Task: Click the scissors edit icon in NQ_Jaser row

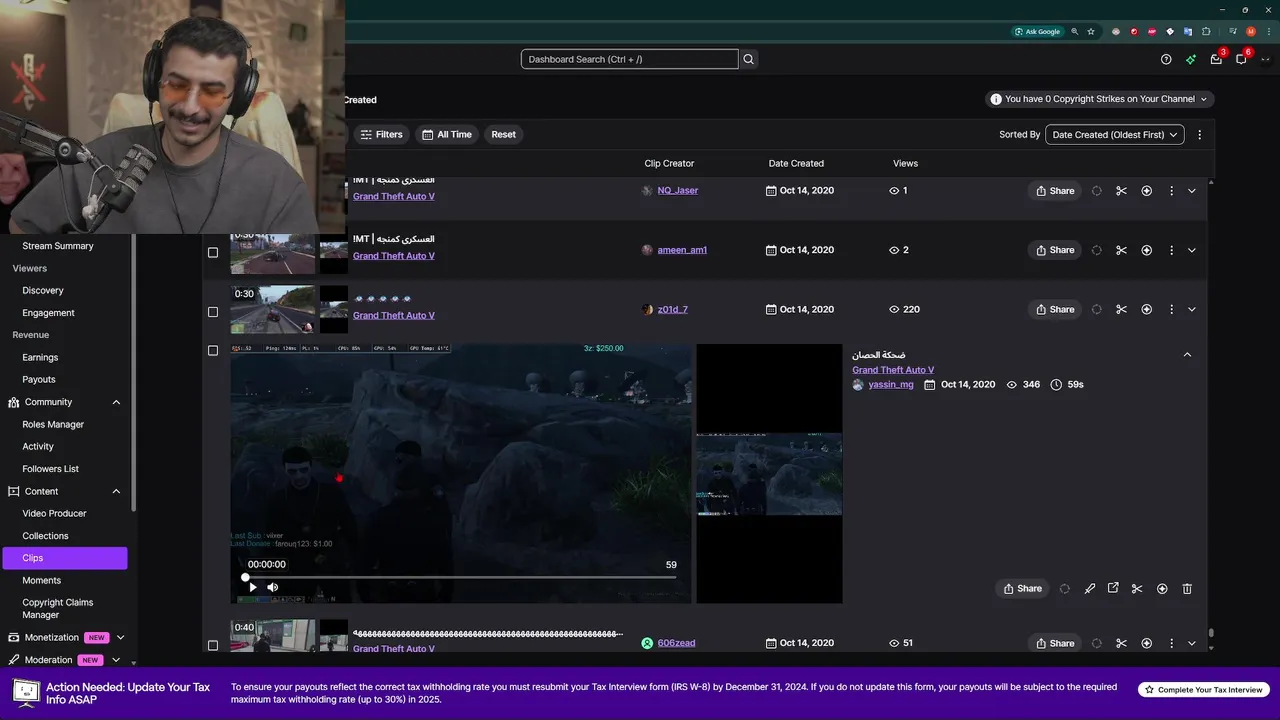Action: [x=1121, y=191]
